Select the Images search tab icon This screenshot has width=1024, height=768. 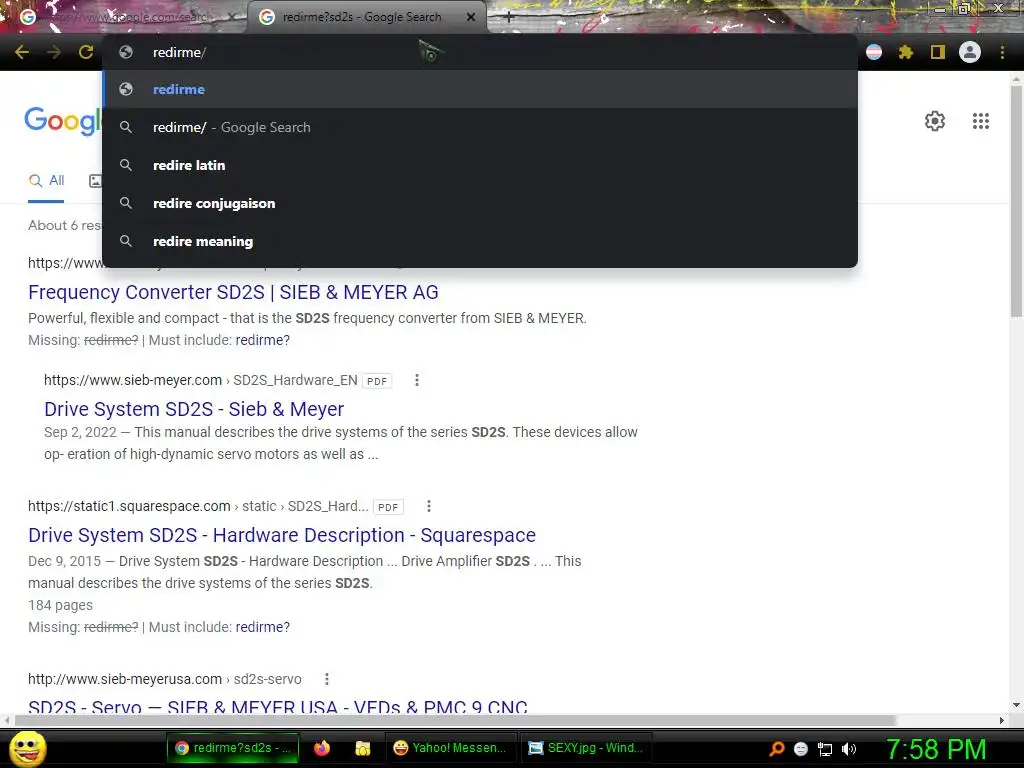(95, 181)
